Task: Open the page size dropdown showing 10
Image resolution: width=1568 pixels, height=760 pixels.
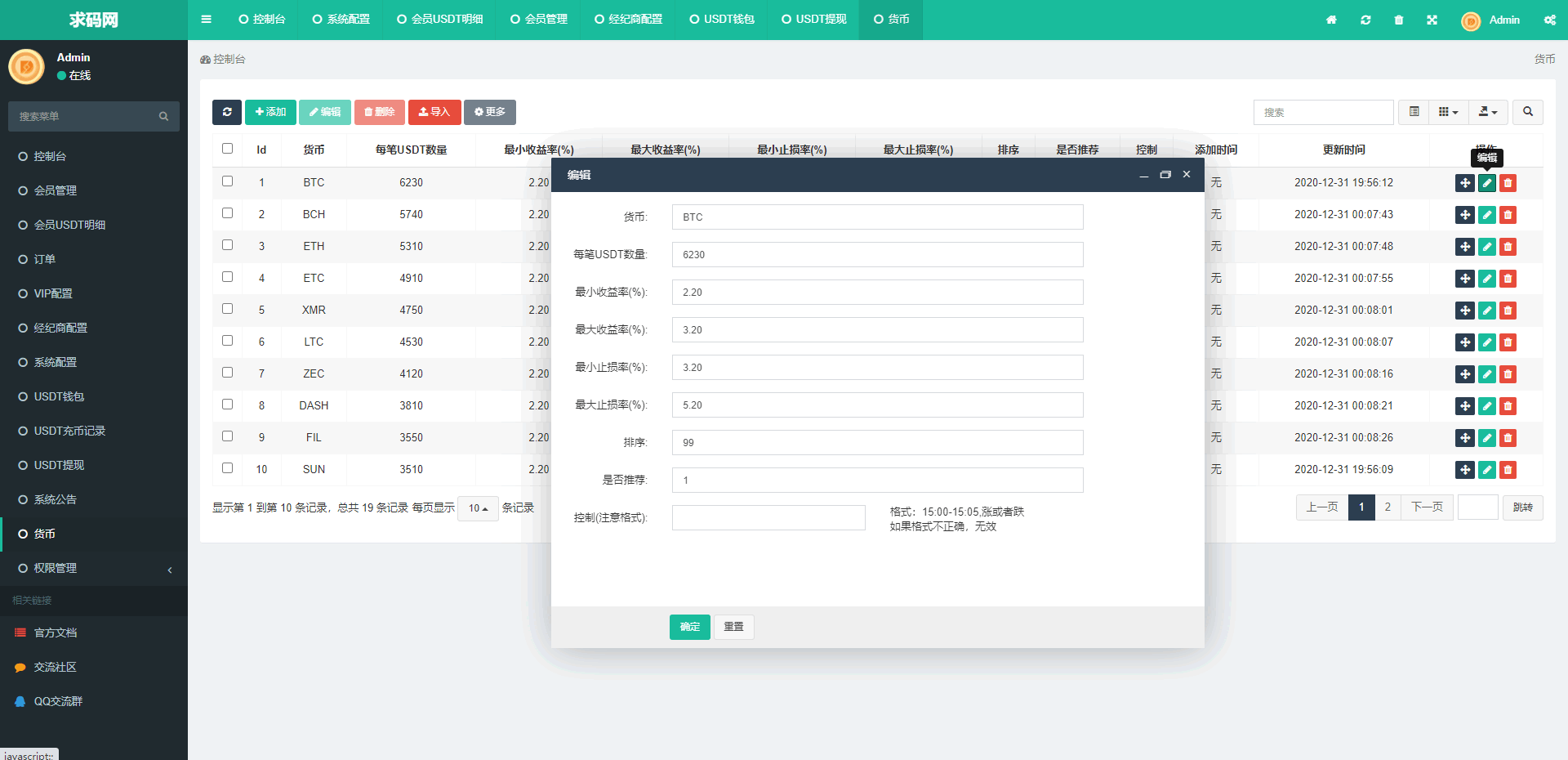Action: [x=478, y=508]
